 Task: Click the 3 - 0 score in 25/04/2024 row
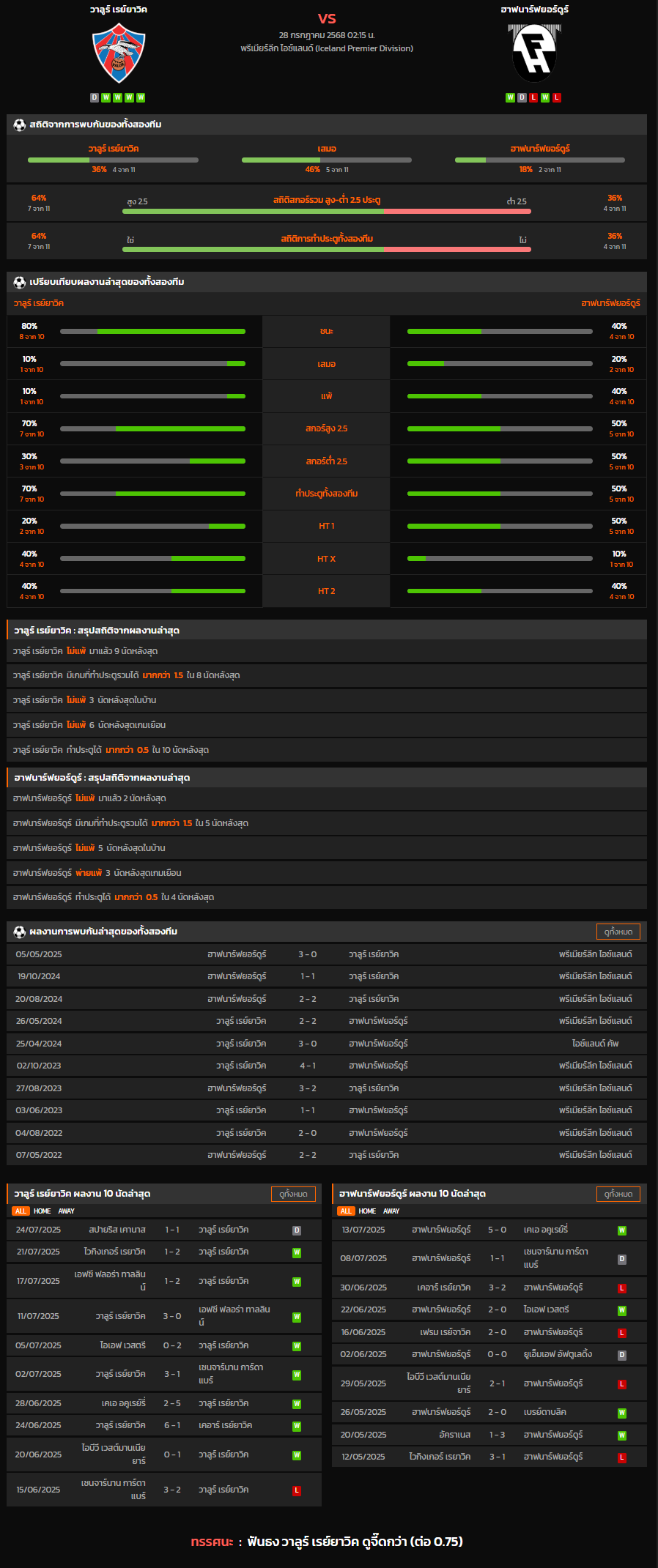pyautogui.click(x=308, y=1044)
